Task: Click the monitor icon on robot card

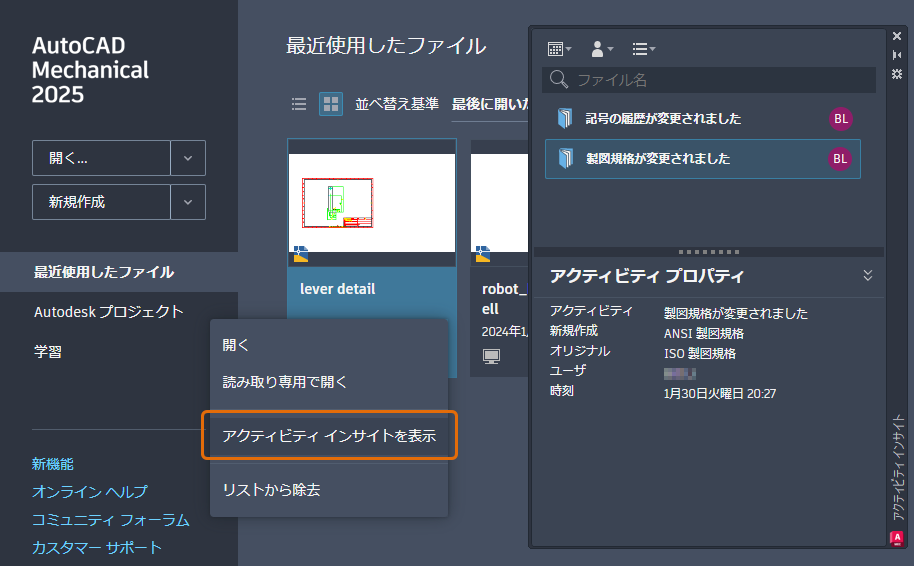Action: pos(491,356)
